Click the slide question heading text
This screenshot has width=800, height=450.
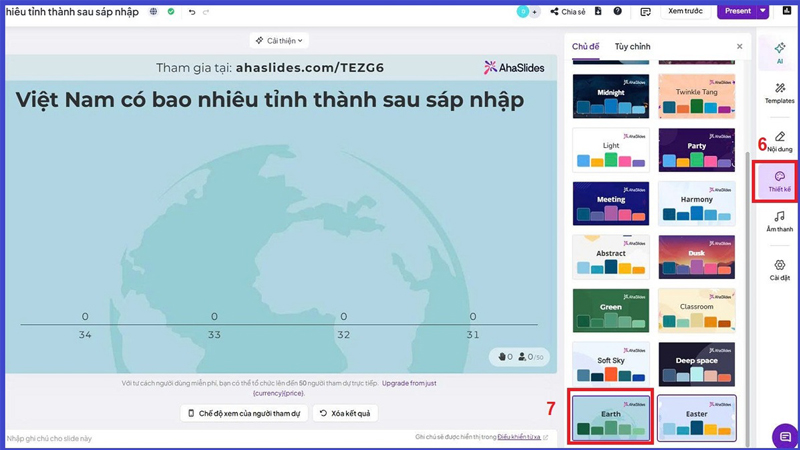pos(269,100)
